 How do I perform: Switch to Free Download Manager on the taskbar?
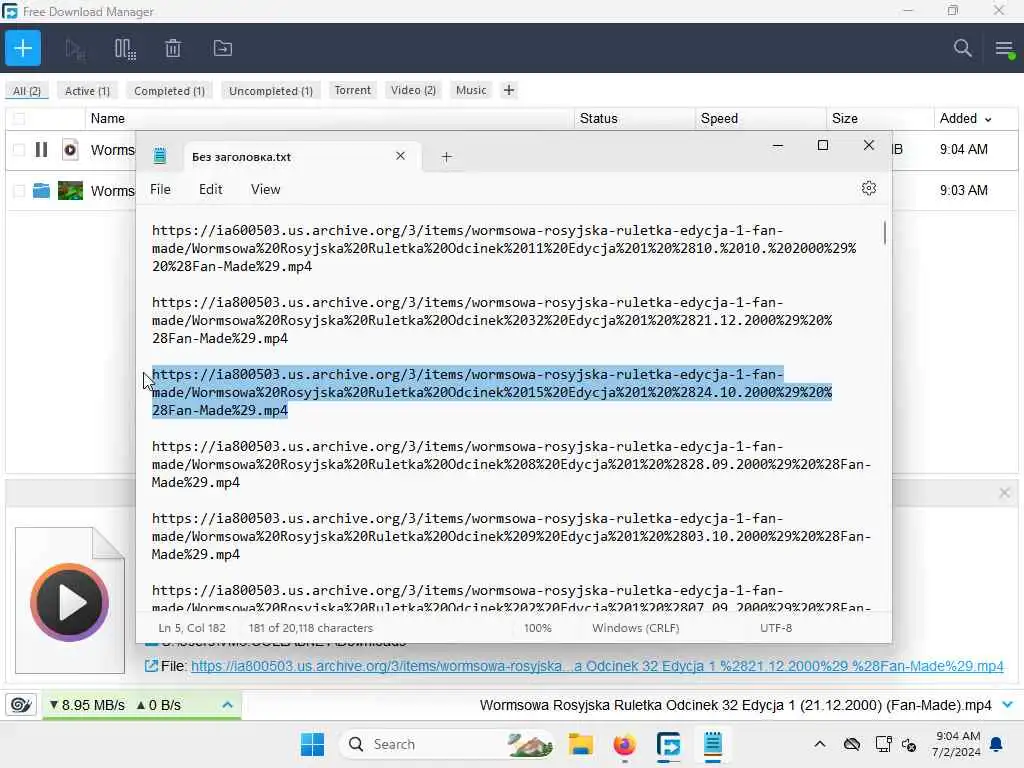click(x=669, y=744)
